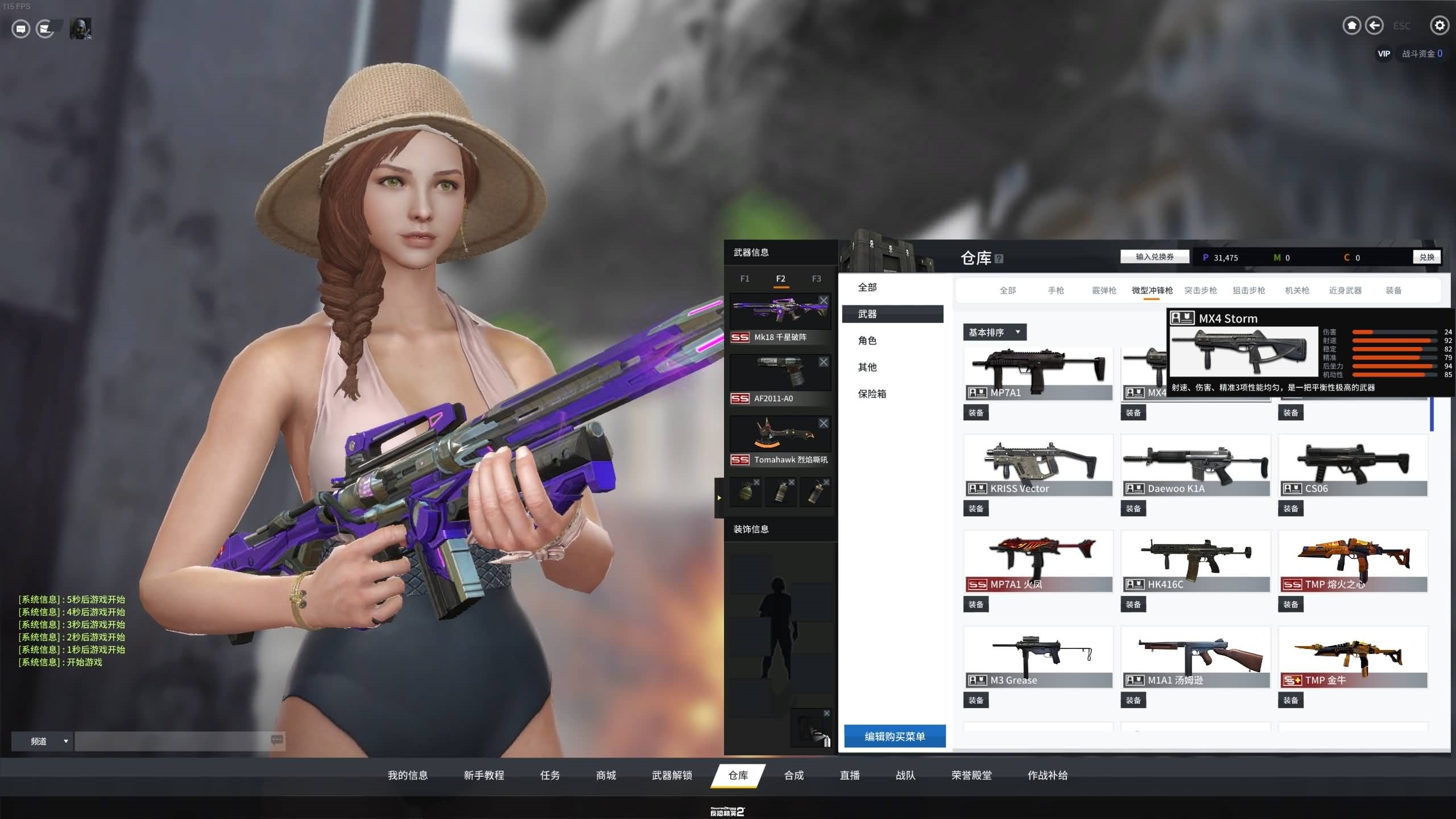Image resolution: width=1456 pixels, height=819 pixels.
Task: Collapse the weapon info panel arrow
Action: coord(719,498)
